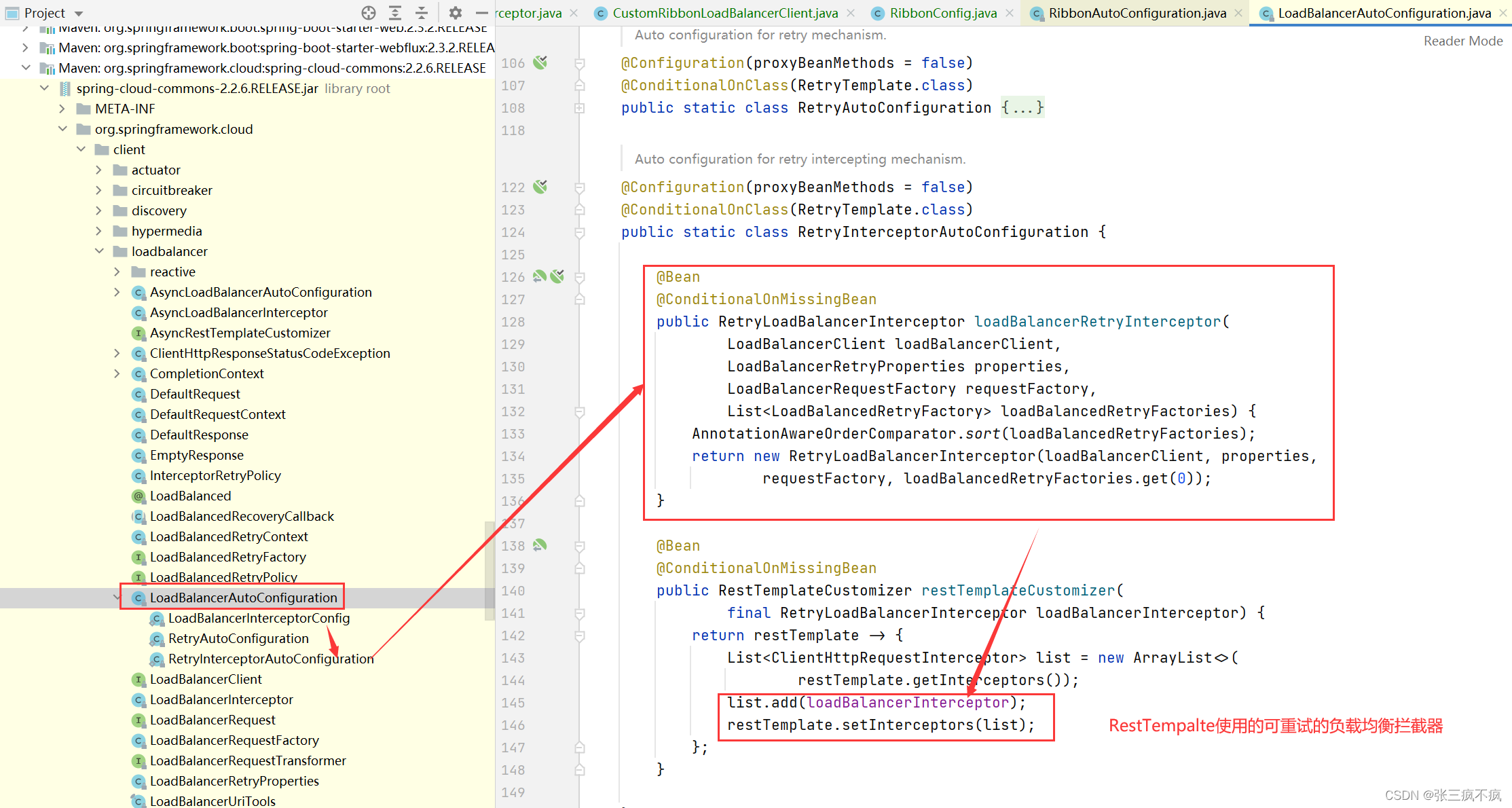Click the Reader Mode link
The image size is (1512, 808).
(1462, 41)
